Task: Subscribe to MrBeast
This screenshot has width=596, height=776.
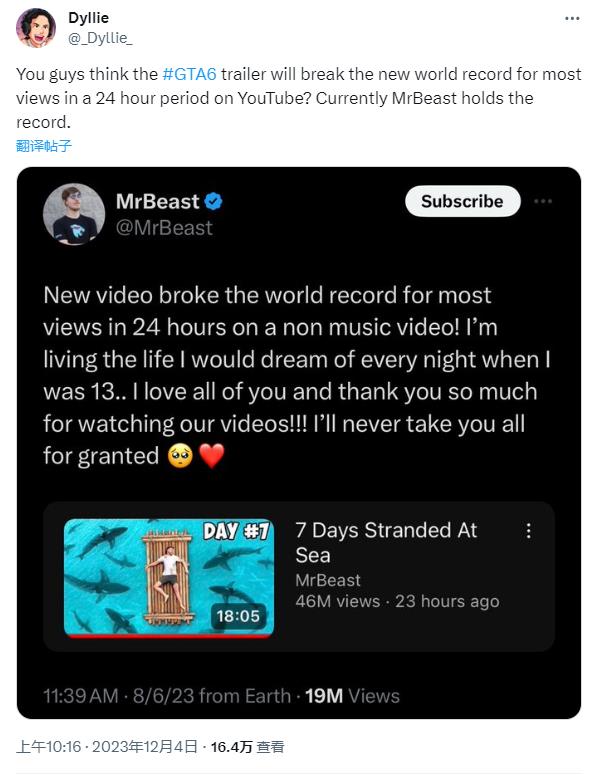Action: 462,201
